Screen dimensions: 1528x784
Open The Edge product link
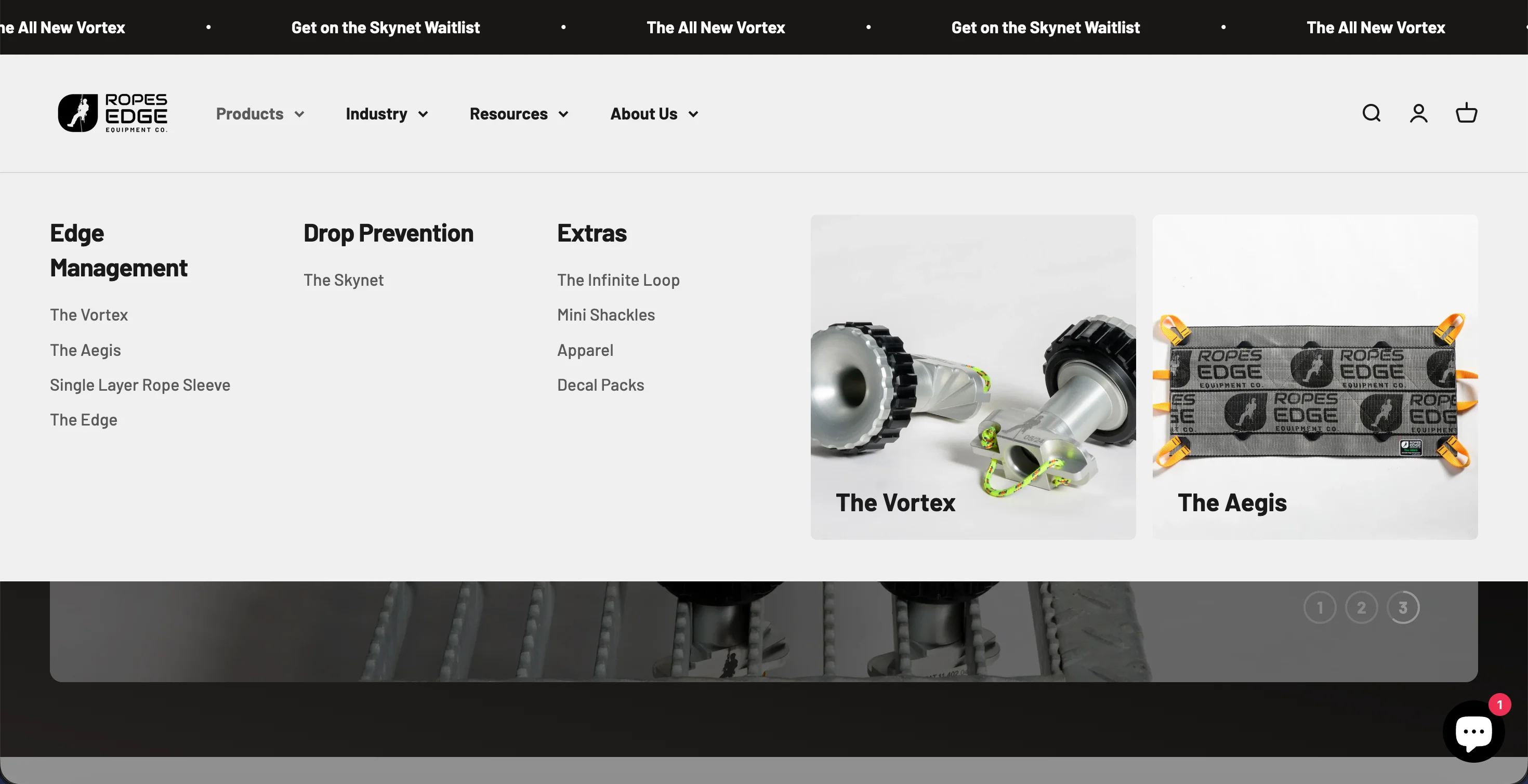[84, 420]
